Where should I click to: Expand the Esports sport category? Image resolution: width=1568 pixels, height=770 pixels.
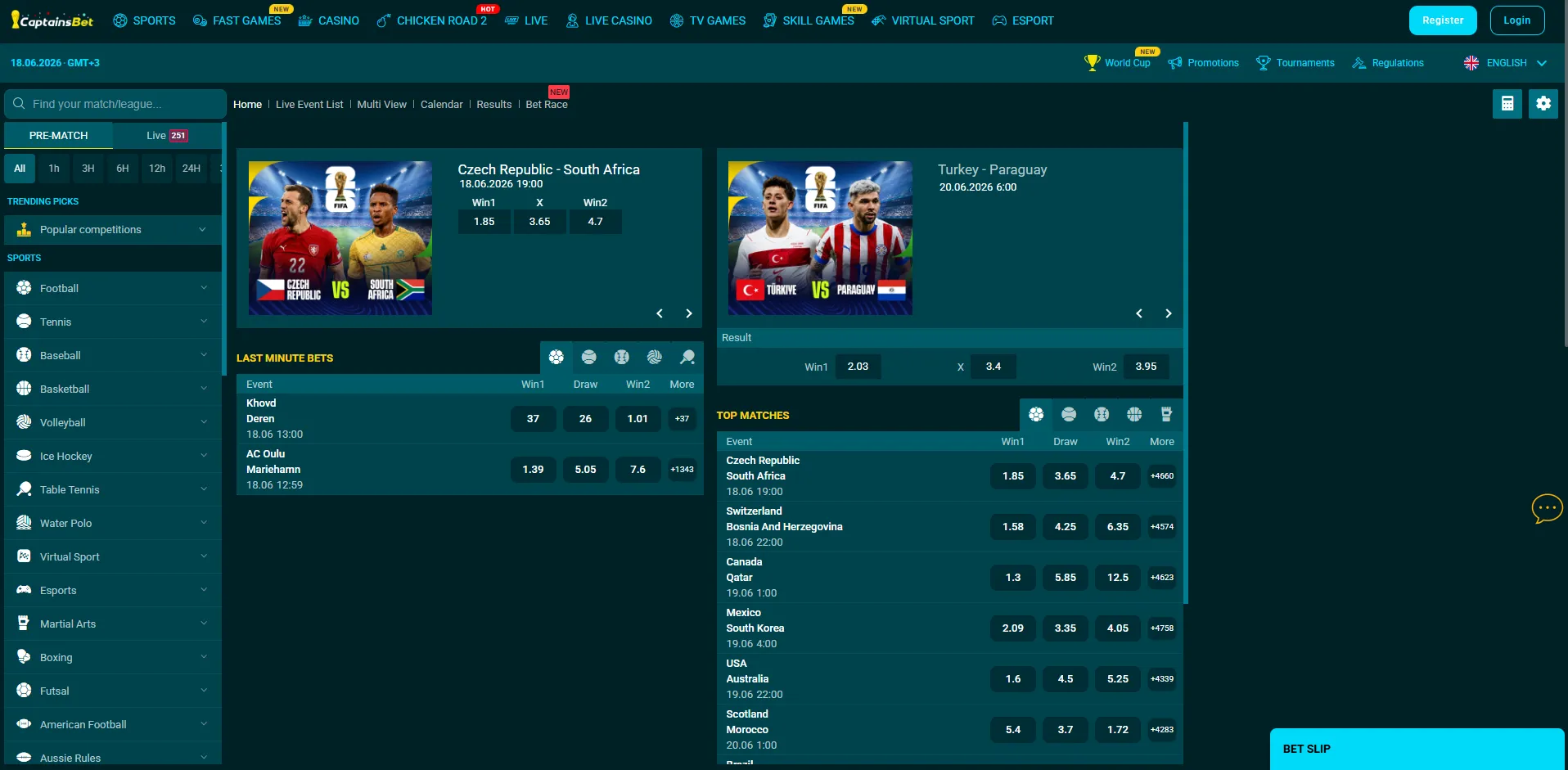point(113,590)
